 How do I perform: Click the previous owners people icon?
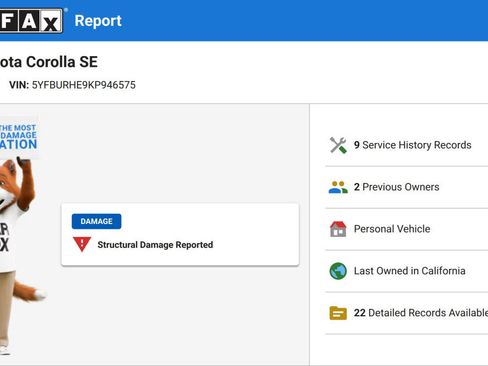[338, 187]
